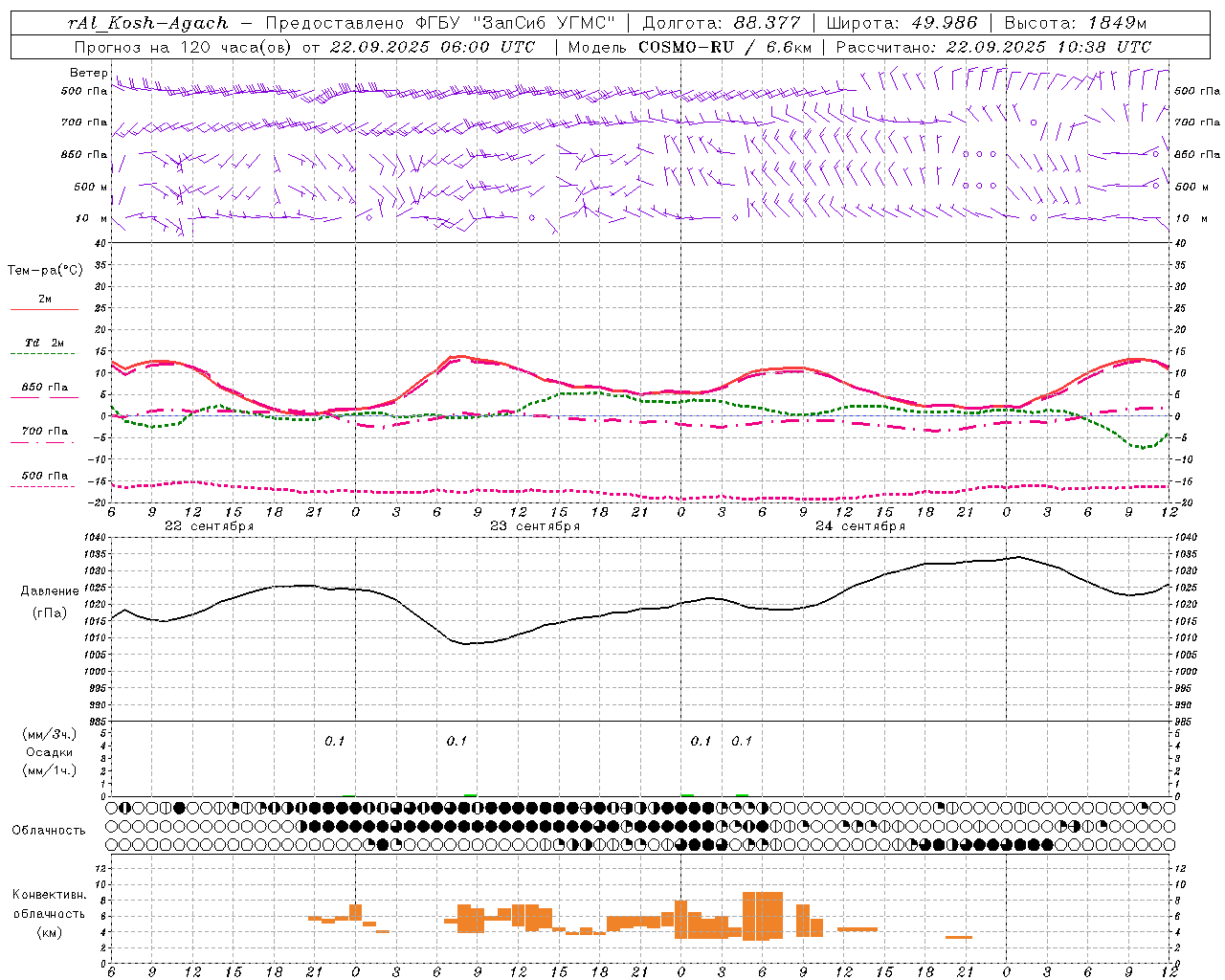Select the 'Осадки' precipitation label
This screenshot has width=1225, height=980.
click(x=49, y=752)
